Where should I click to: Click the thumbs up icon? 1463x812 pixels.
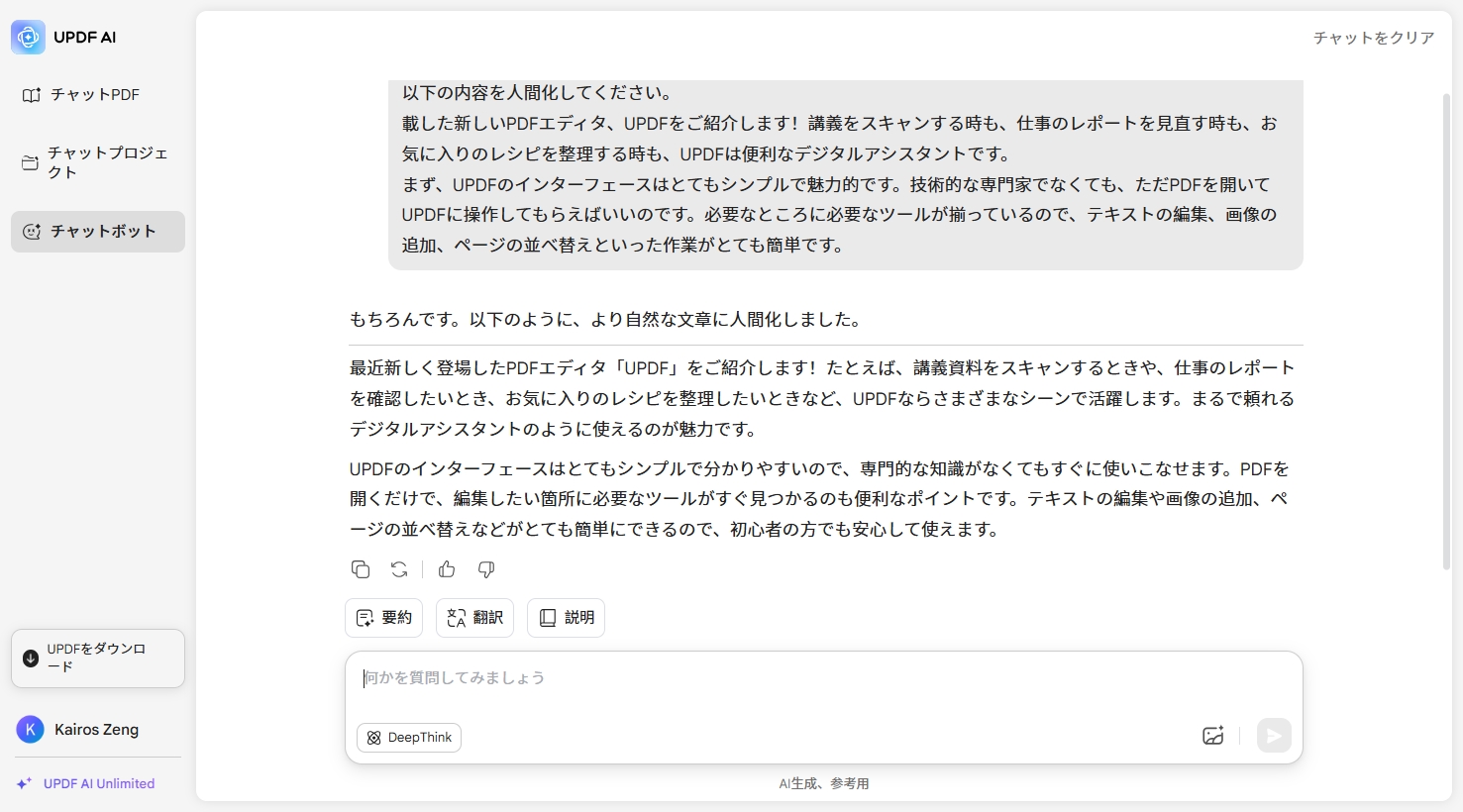point(447,569)
